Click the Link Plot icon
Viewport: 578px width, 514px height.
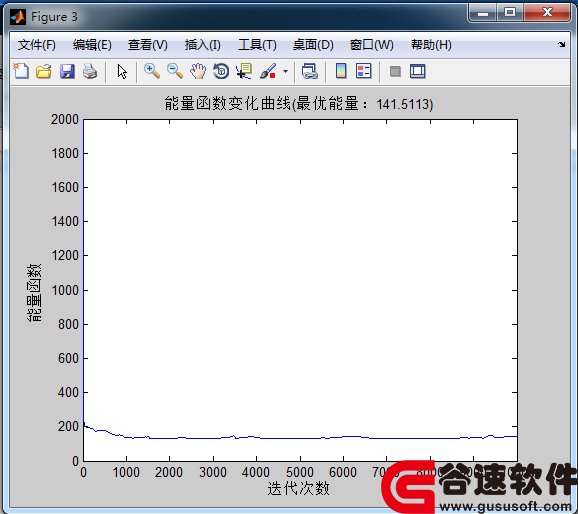[310, 71]
